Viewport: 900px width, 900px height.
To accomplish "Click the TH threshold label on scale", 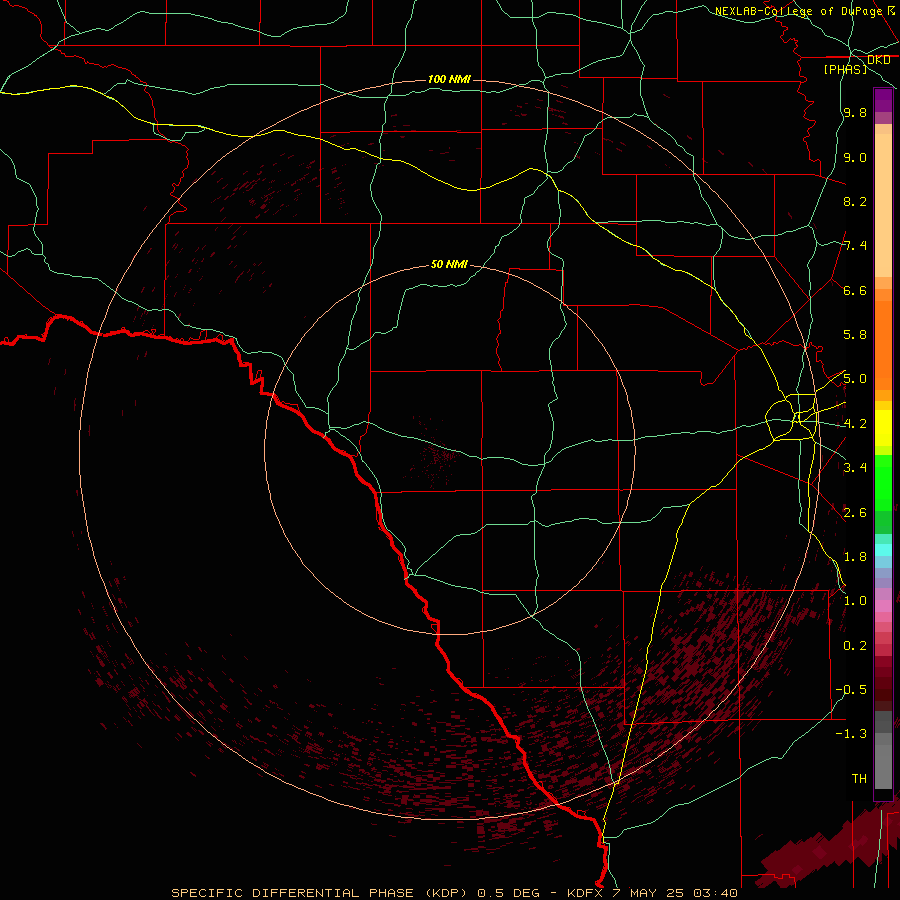I will (859, 779).
